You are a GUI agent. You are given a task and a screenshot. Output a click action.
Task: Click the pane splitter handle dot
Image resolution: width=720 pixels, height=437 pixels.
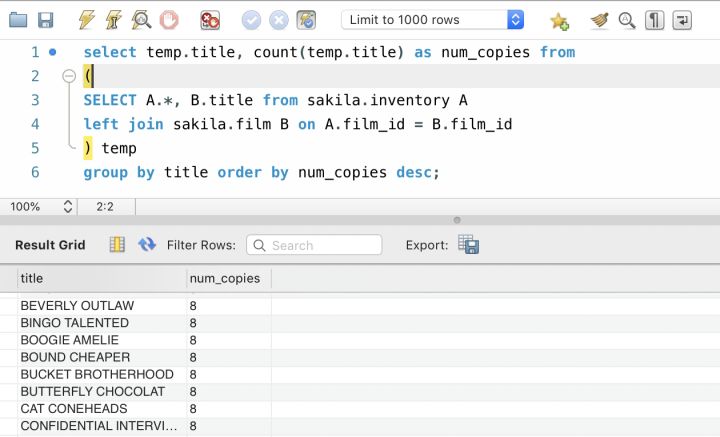click(x=457, y=220)
